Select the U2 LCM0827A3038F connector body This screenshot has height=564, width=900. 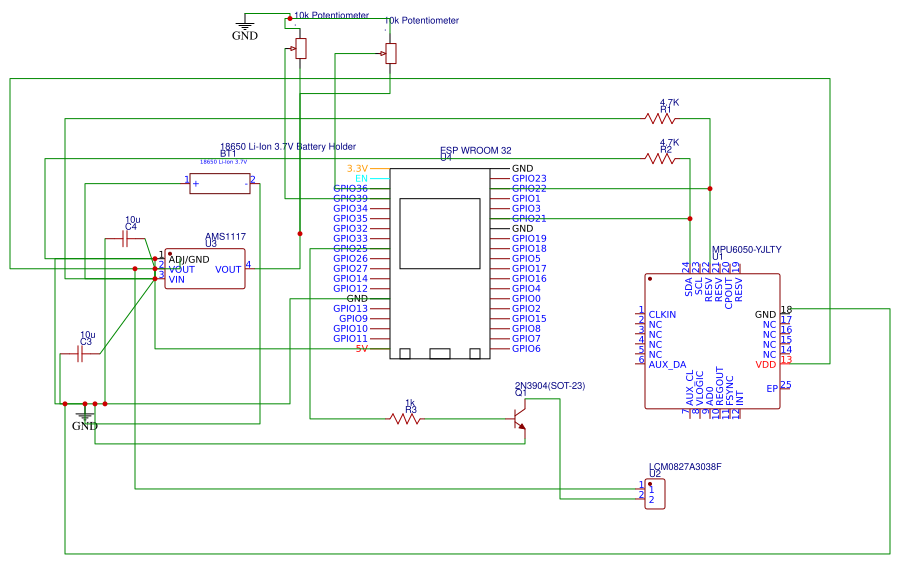(x=655, y=495)
